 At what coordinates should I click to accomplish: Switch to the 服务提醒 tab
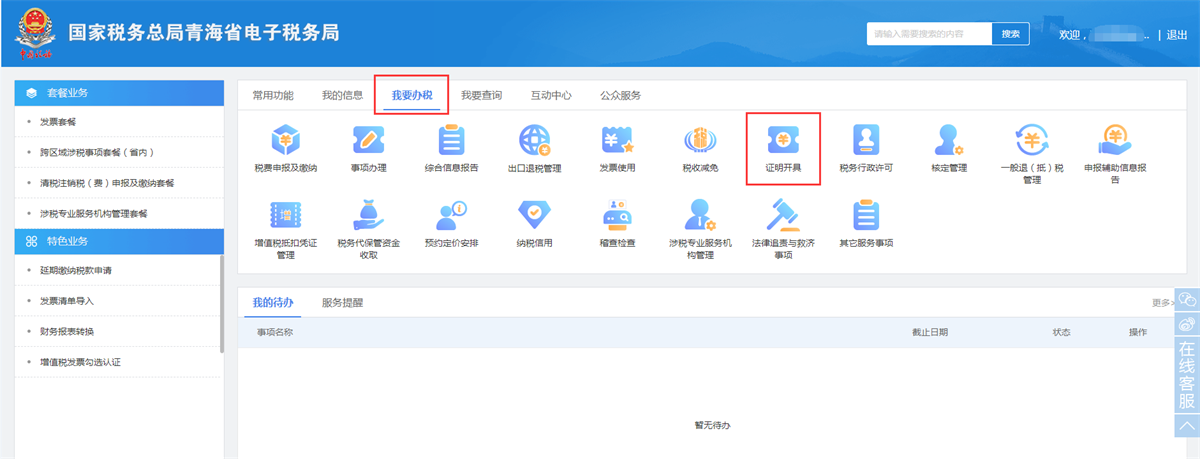(x=342, y=302)
